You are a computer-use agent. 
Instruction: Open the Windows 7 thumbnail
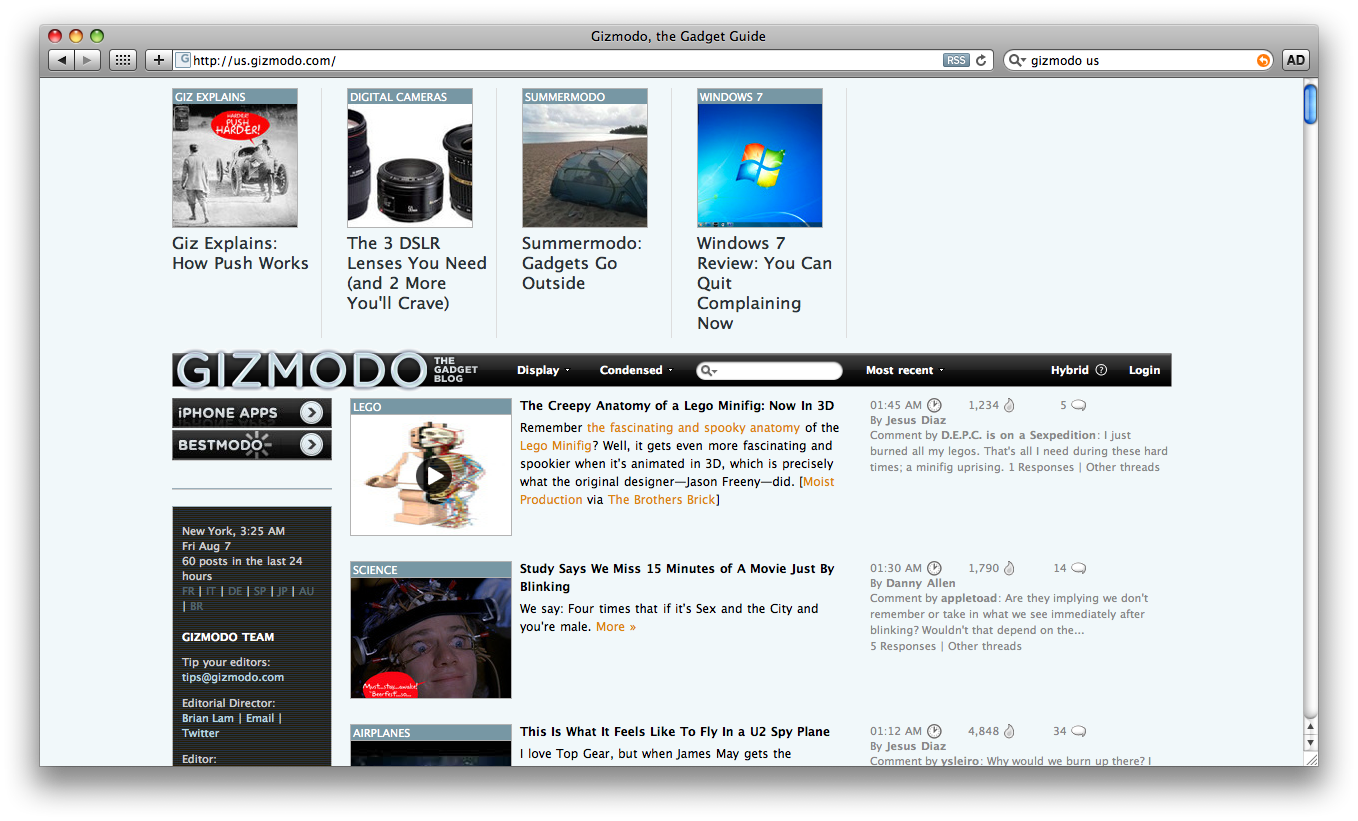pyautogui.click(x=760, y=158)
